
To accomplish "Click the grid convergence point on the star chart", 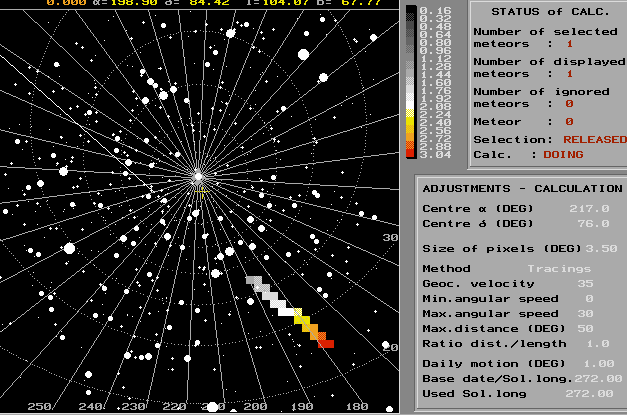I will pos(198,177).
